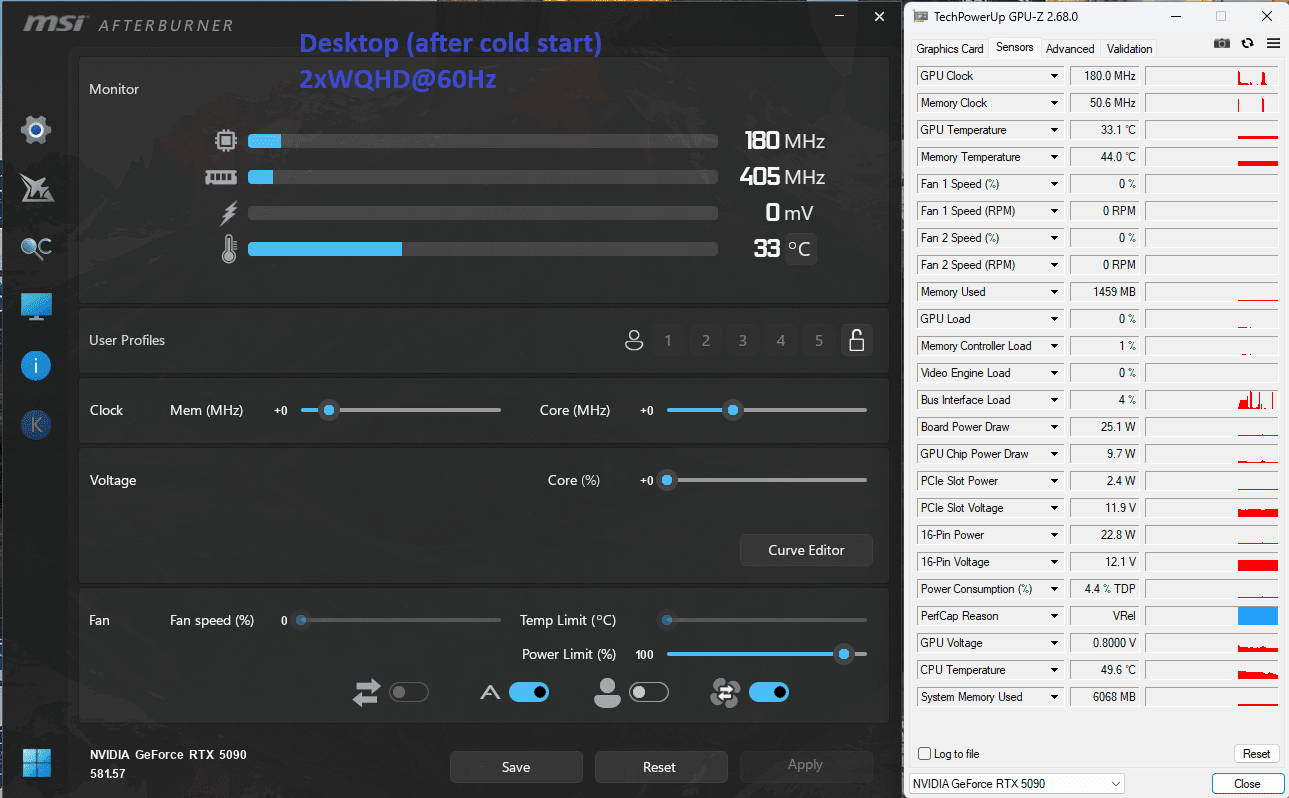Take a GPU-Z screenshot with camera icon
The height and width of the screenshot is (798, 1289).
coord(1221,44)
